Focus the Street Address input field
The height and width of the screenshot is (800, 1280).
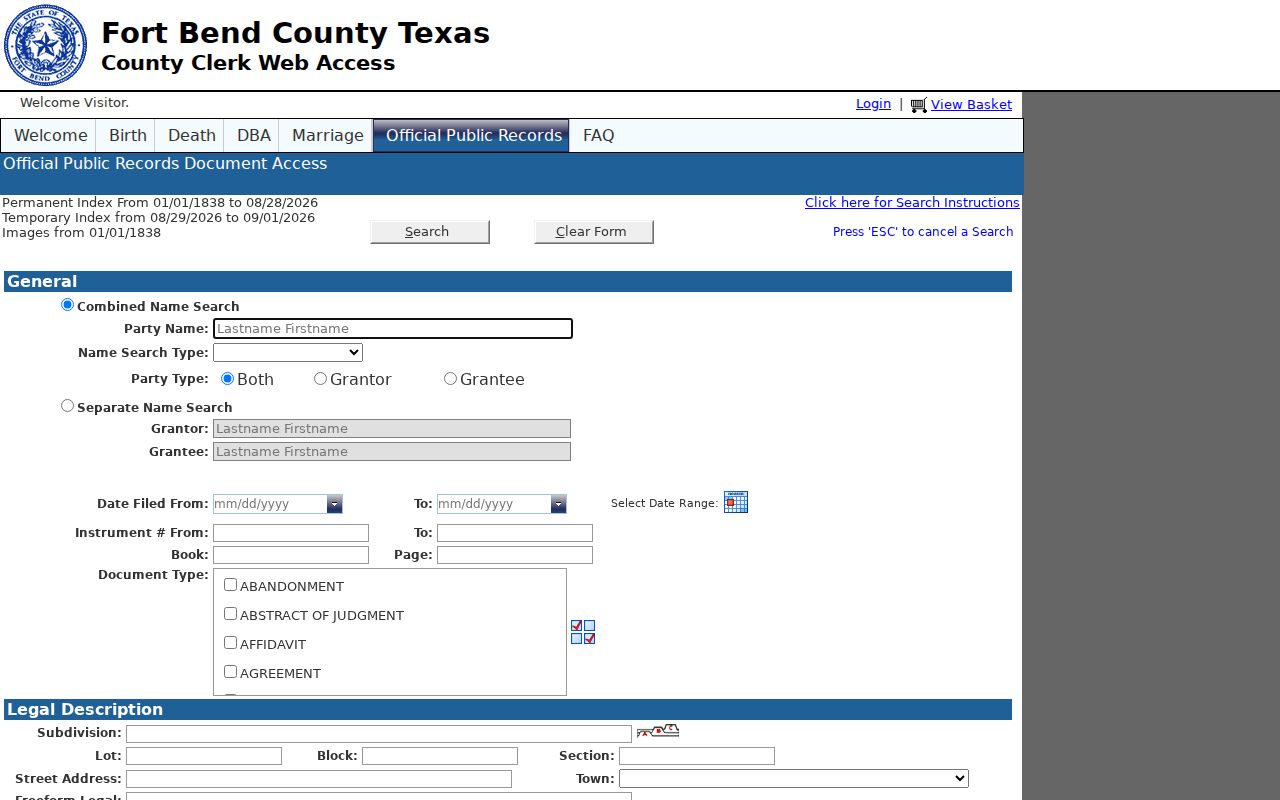(319, 779)
